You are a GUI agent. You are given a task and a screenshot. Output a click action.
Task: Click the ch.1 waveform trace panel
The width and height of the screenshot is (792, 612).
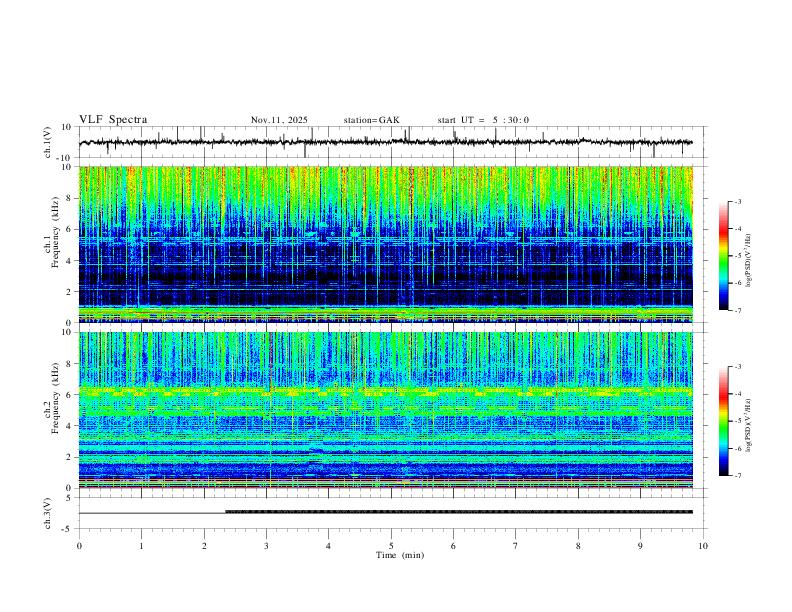click(392, 142)
